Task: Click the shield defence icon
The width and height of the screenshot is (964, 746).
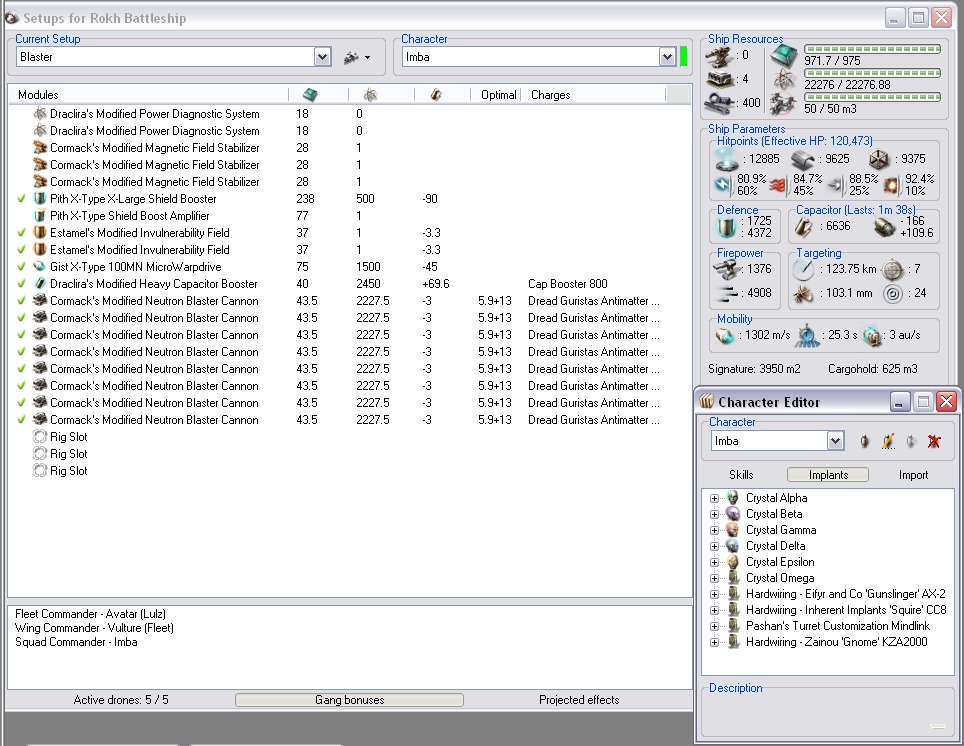Action: (x=726, y=228)
